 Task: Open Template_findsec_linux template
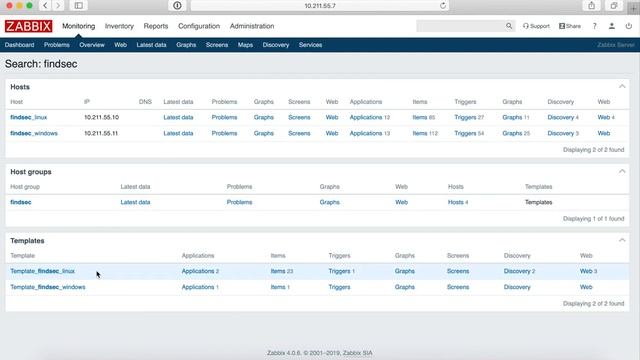42,271
